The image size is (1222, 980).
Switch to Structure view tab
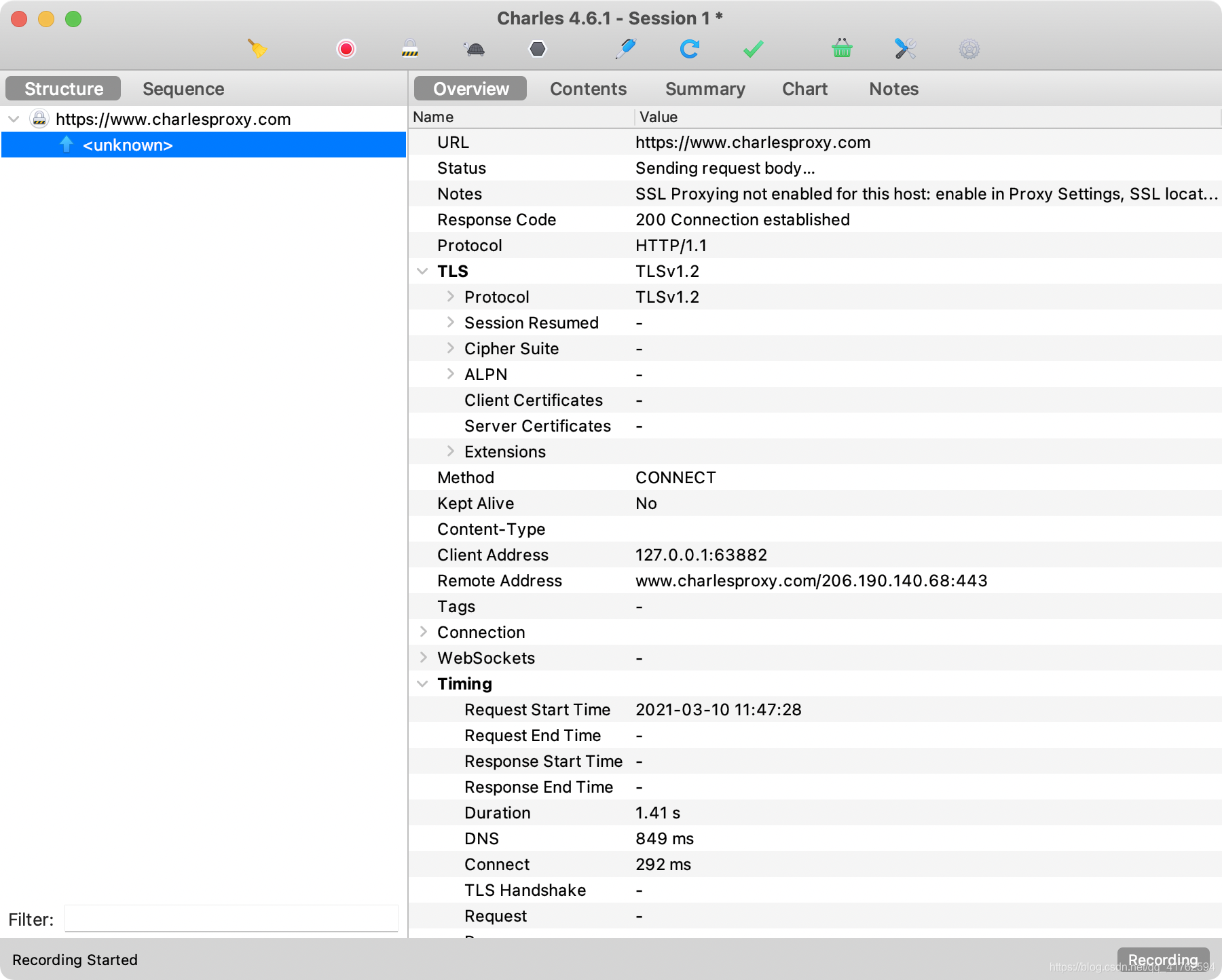pyautogui.click(x=63, y=88)
